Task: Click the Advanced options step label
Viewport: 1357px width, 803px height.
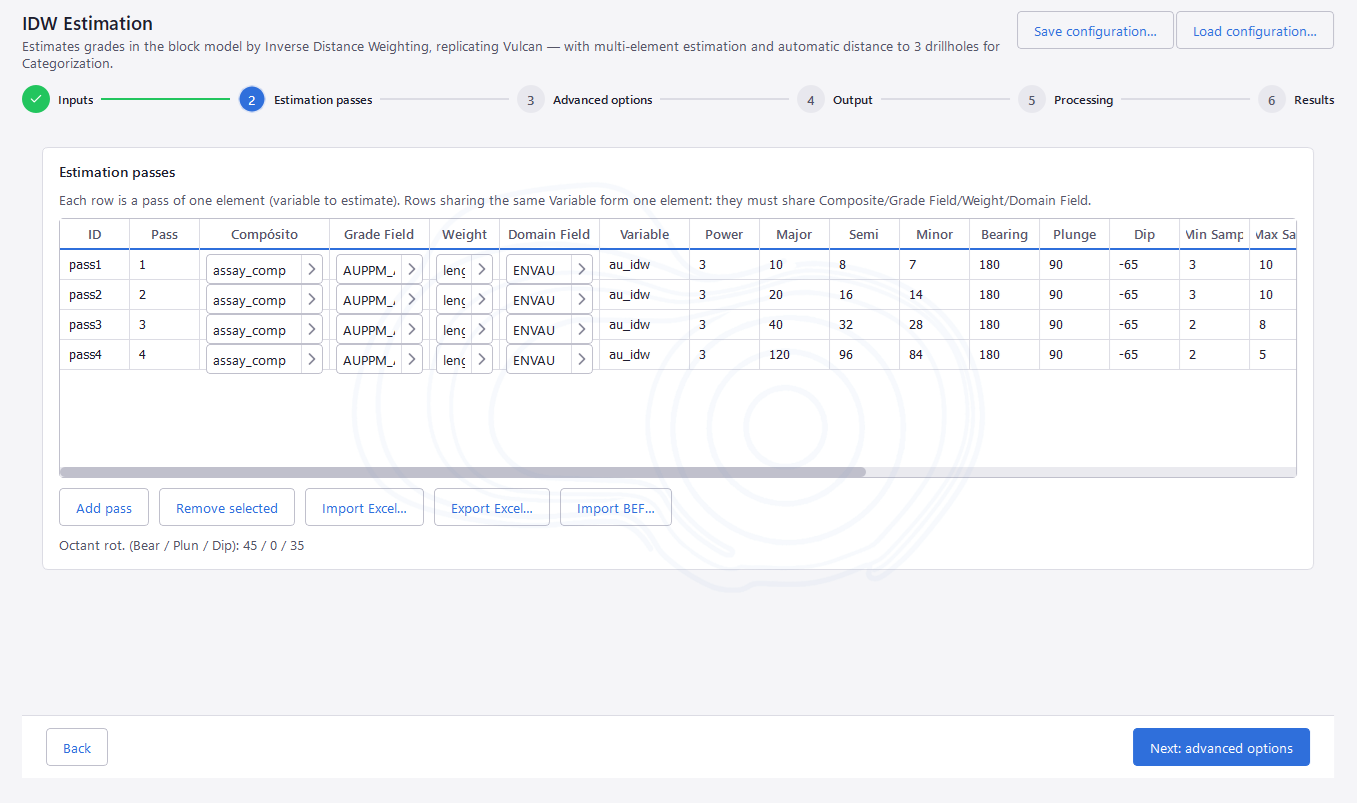Action: click(x=603, y=100)
